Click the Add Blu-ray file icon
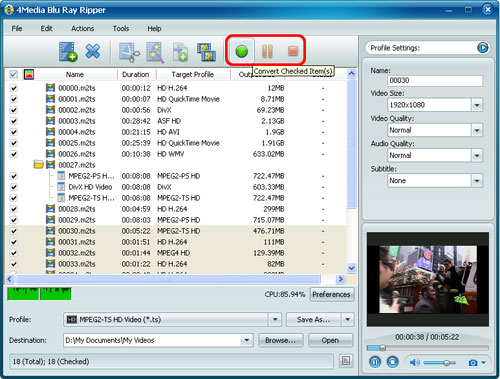The image size is (500, 379). tap(68, 52)
